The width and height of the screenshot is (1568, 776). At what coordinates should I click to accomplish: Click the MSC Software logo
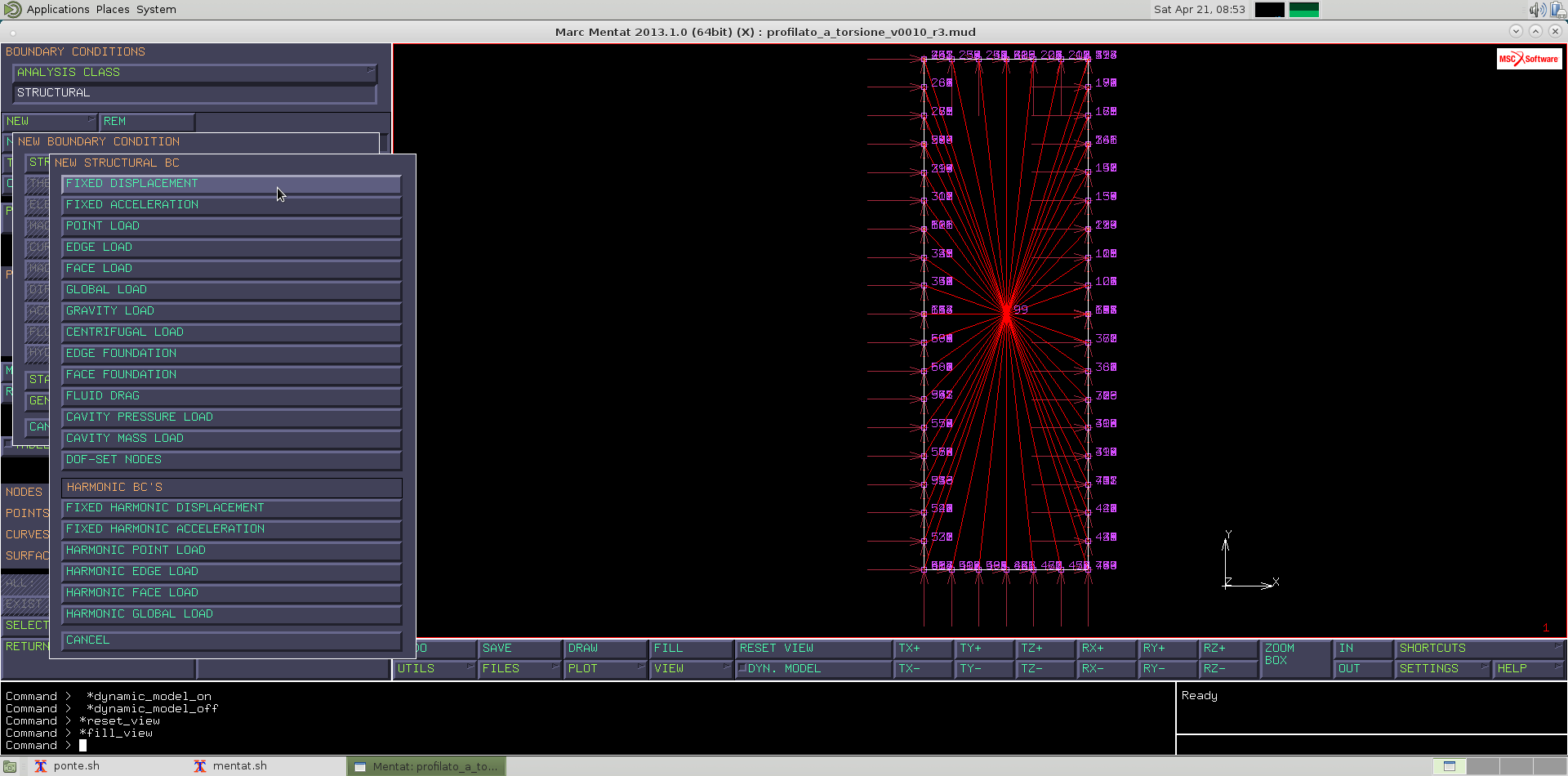pyautogui.click(x=1529, y=59)
